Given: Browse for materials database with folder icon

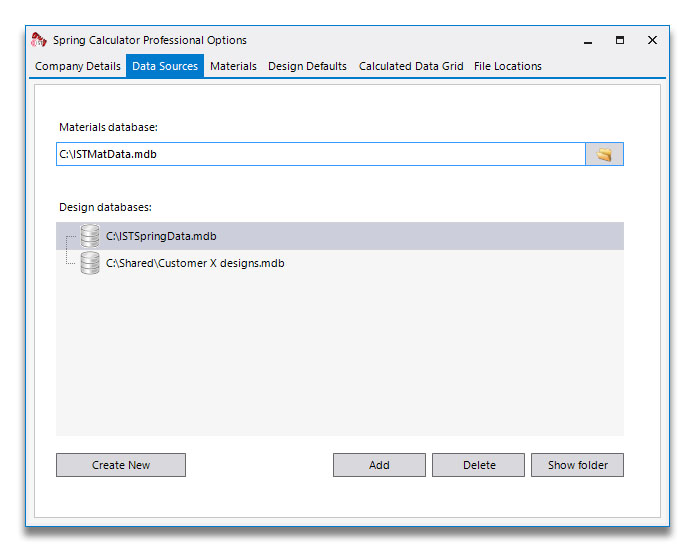Looking at the screenshot, I should (604, 154).
